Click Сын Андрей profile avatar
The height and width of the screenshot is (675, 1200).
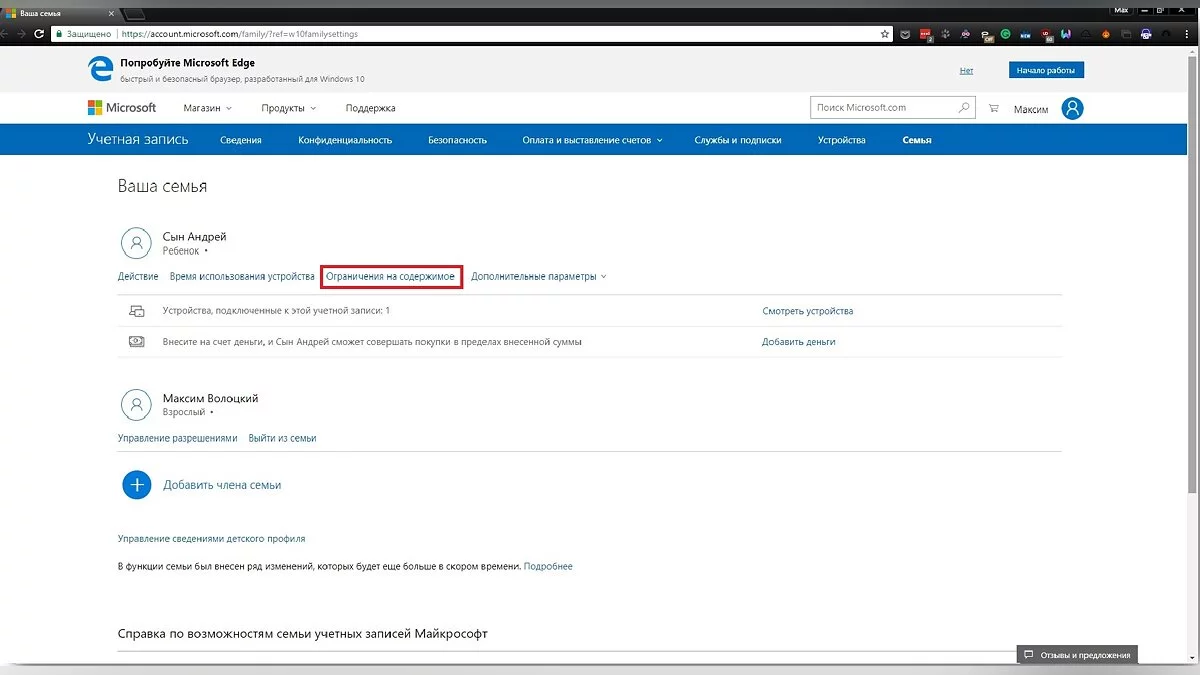(136, 243)
